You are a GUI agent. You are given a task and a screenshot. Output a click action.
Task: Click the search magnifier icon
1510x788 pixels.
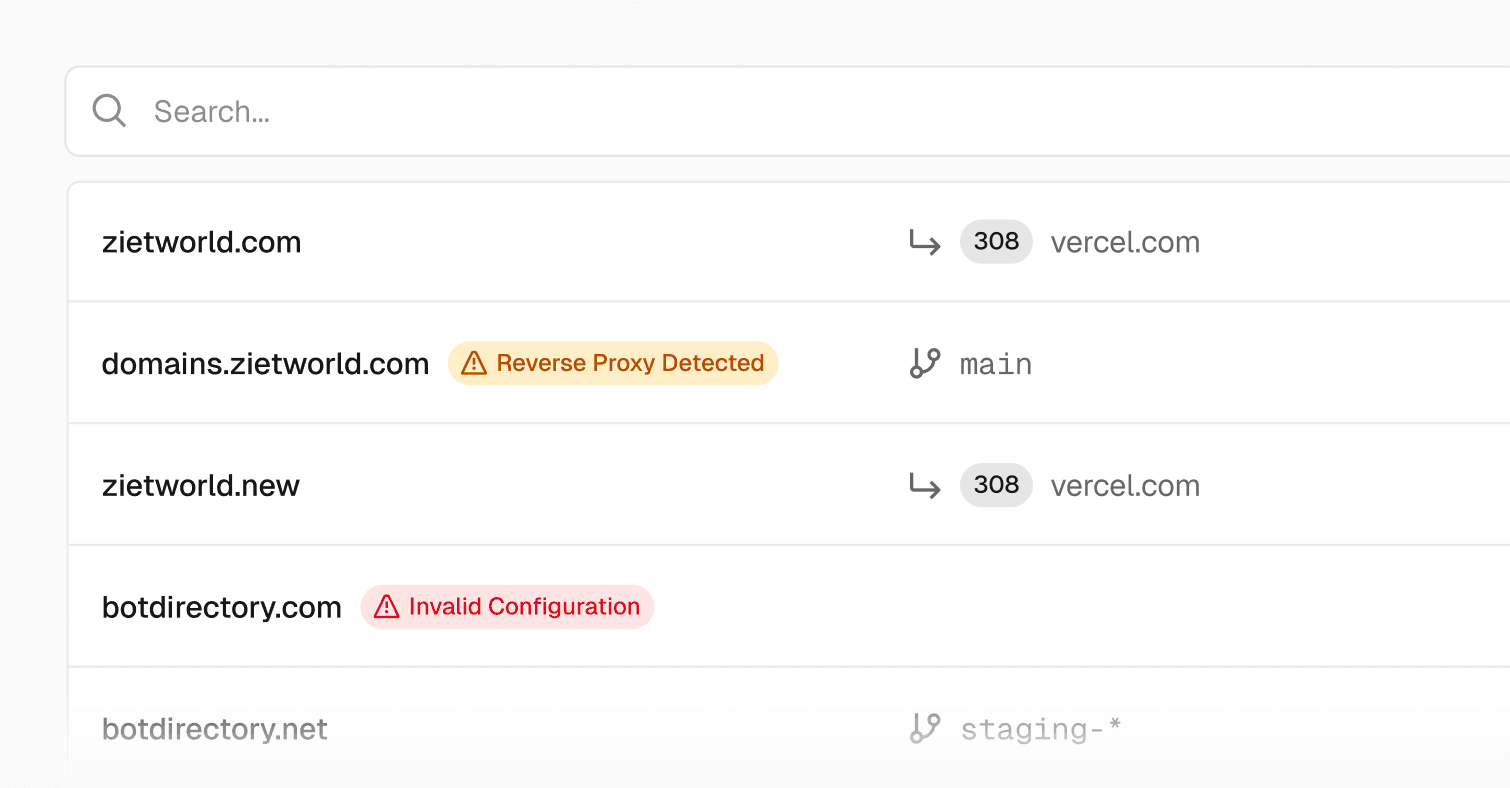(x=109, y=111)
